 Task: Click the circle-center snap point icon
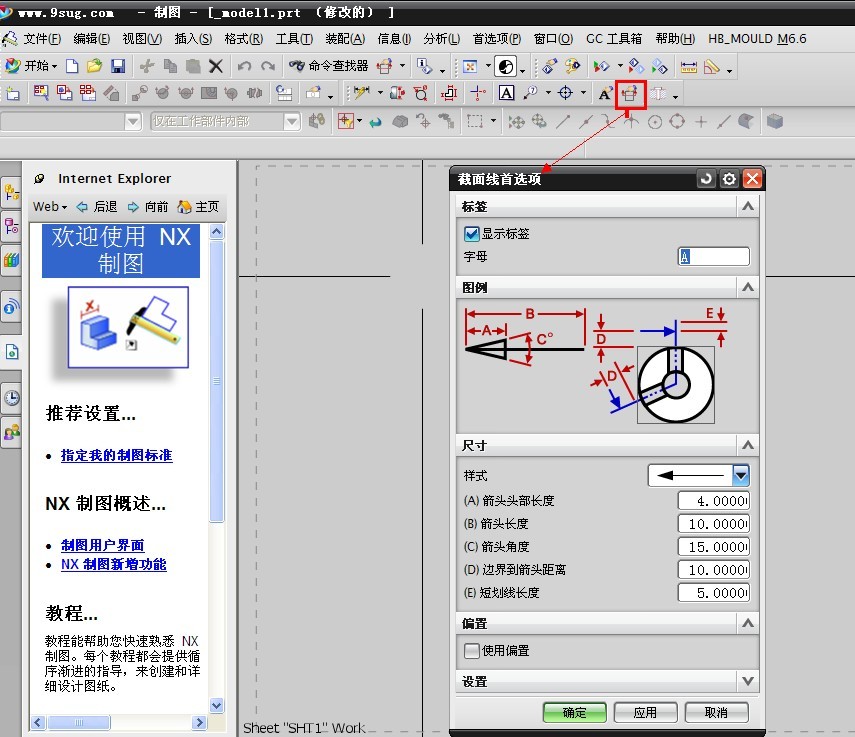(655, 122)
